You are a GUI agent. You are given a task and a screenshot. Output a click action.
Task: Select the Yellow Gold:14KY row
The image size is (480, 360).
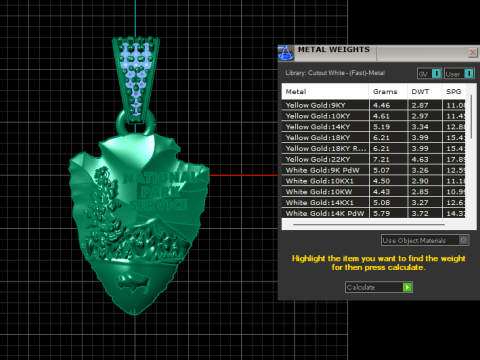click(x=373, y=127)
